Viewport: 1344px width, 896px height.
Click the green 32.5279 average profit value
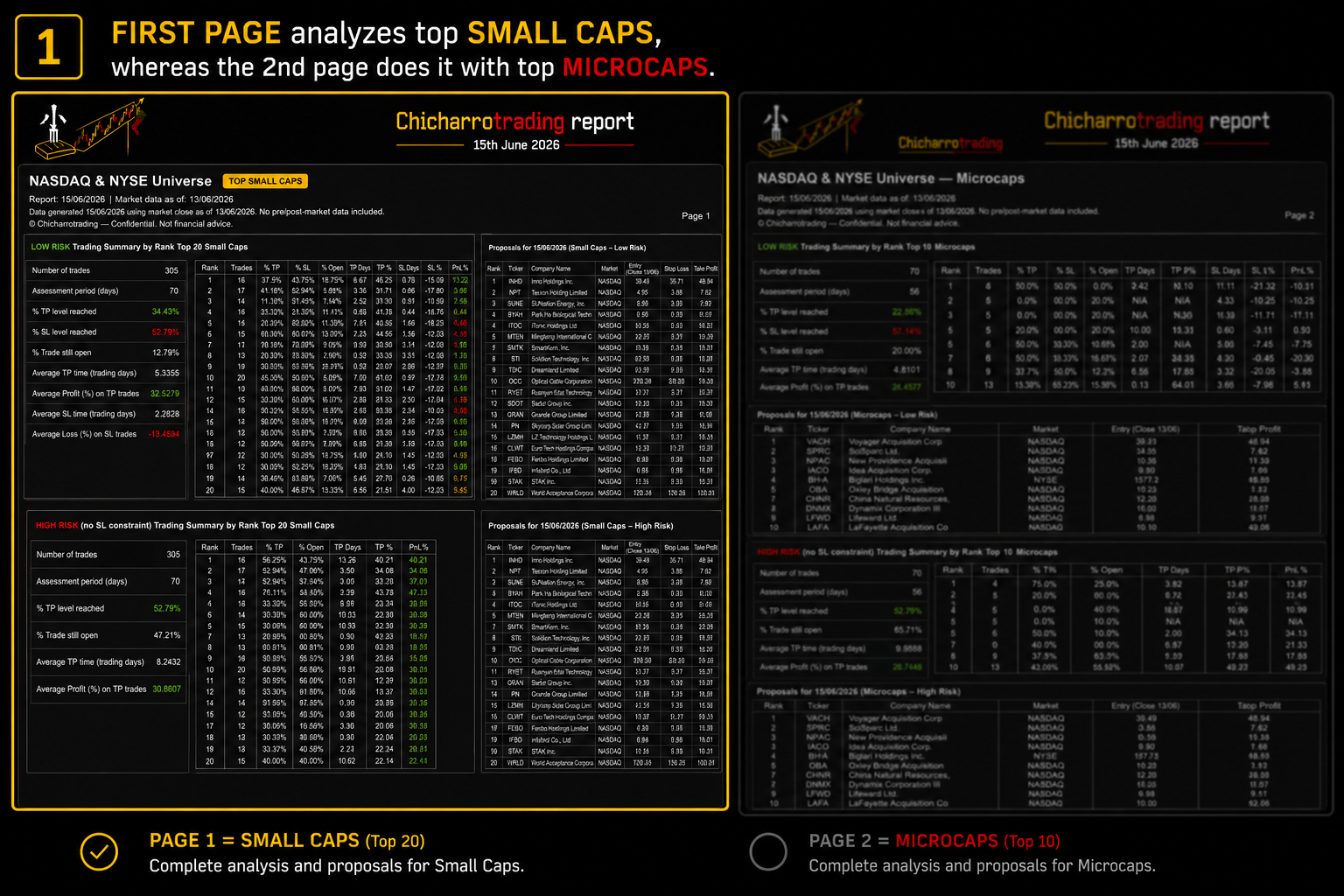pyautogui.click(x=164, y=394)
